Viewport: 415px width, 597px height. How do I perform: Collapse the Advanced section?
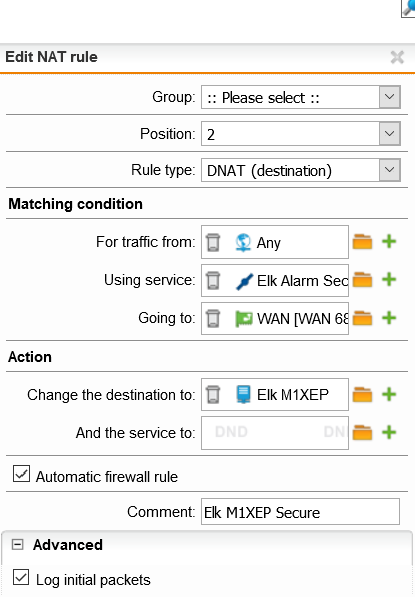tap(18, 544)
